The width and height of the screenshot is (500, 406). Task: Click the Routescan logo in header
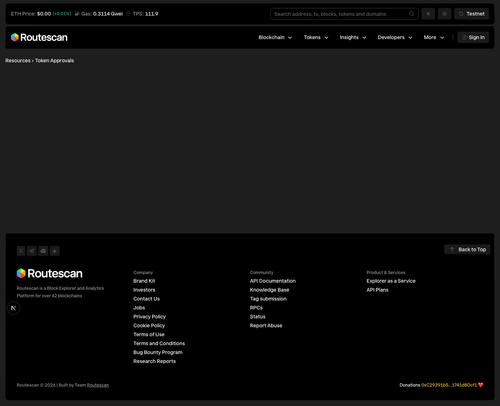coord(39,37)
